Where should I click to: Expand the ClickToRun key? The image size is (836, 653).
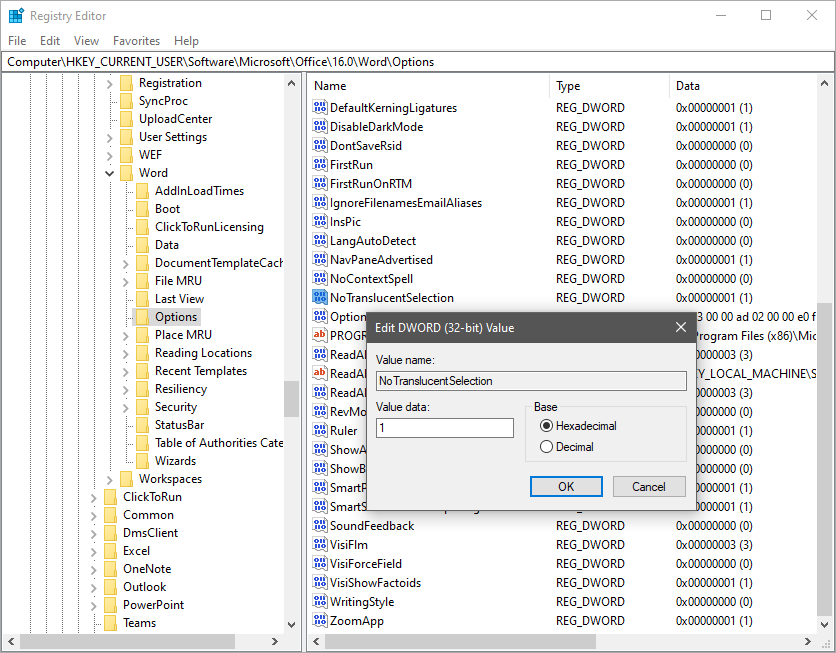[x=93, y=497]
